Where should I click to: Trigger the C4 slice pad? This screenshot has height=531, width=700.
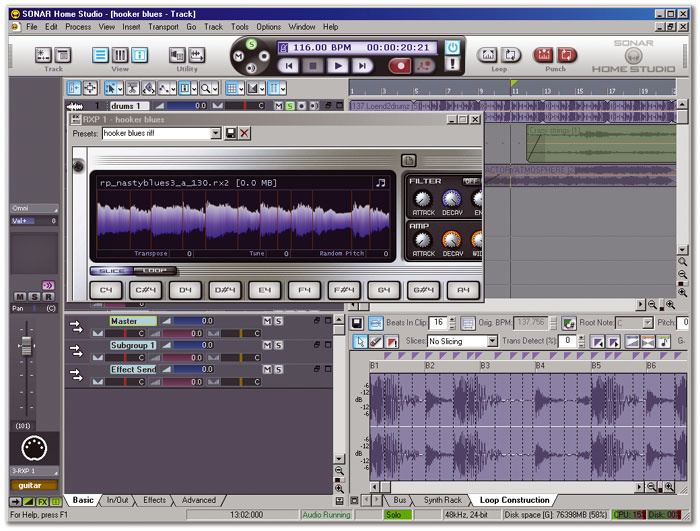click(x=105, y=290)
